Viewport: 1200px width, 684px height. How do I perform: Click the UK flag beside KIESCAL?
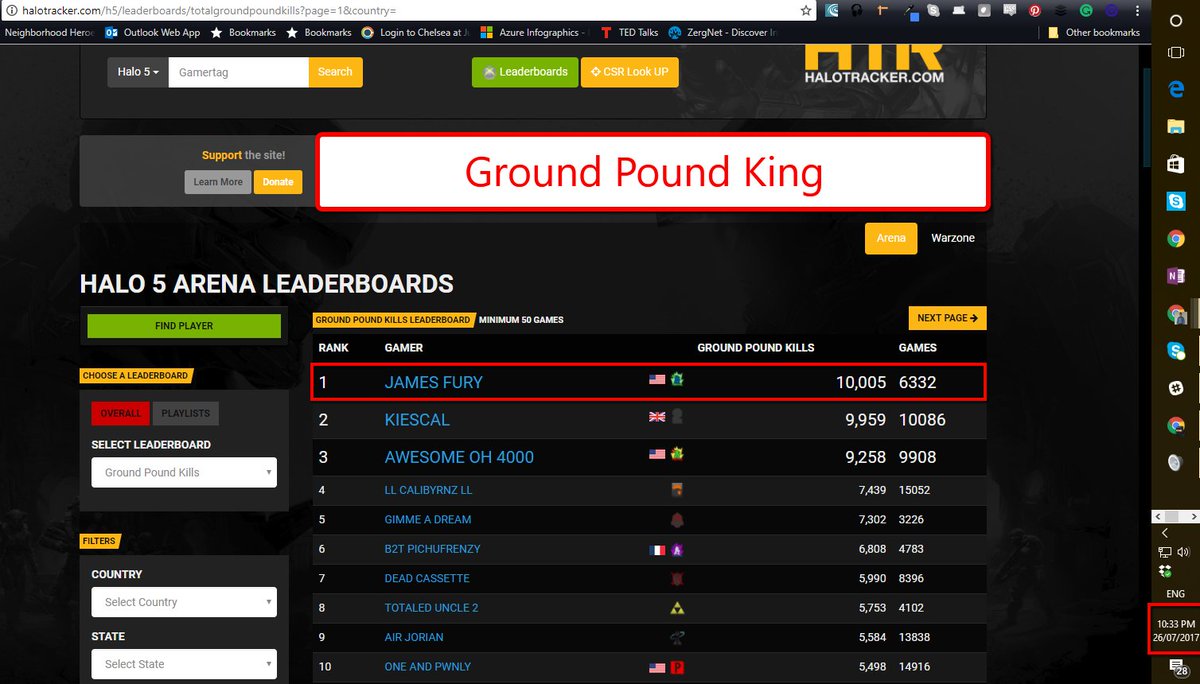tap(657, 418)
